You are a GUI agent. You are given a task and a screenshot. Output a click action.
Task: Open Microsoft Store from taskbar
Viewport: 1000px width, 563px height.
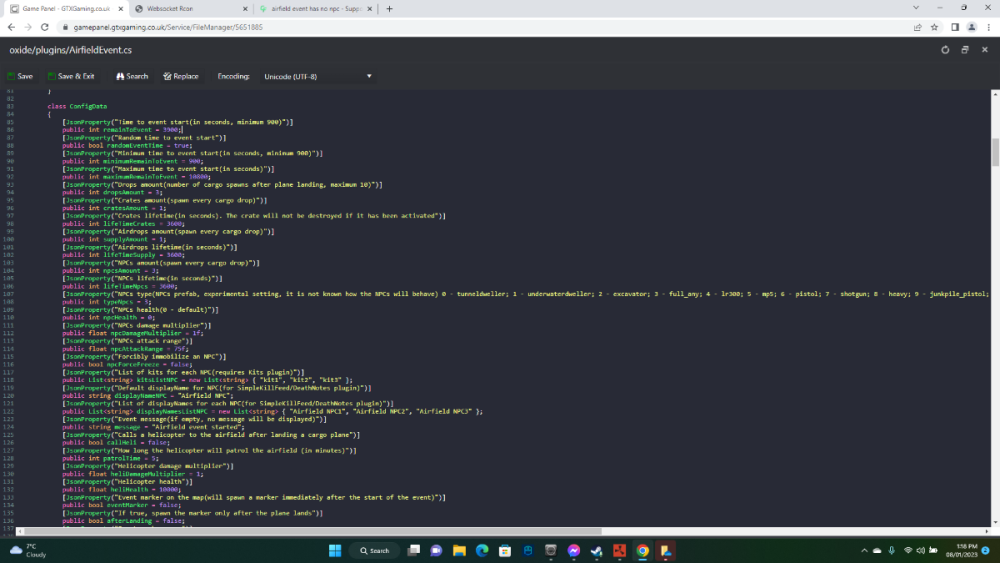[505, 550]
